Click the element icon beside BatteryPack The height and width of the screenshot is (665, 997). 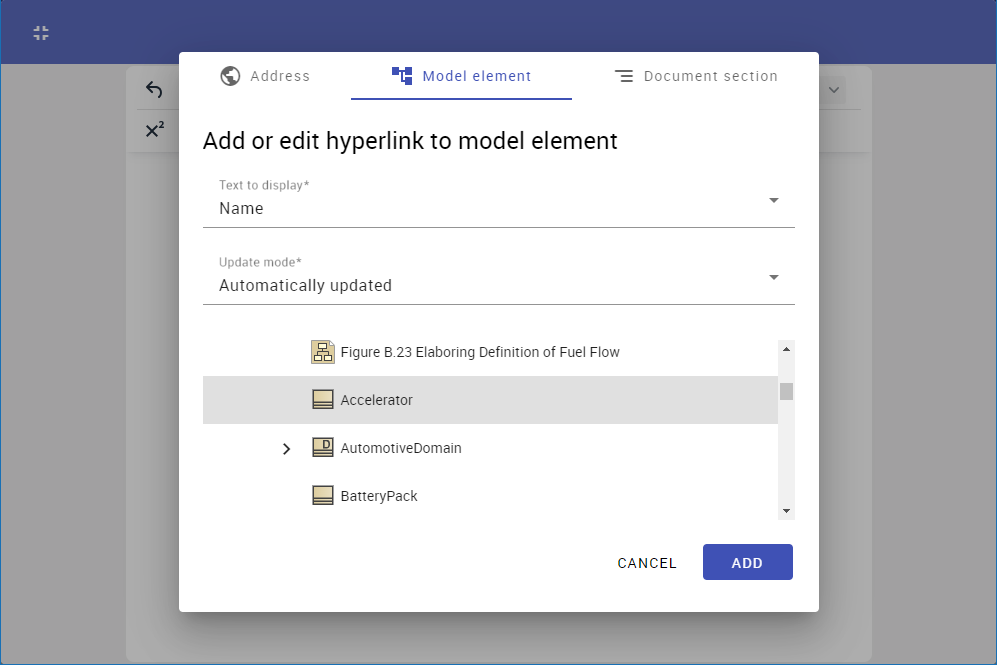322,495
